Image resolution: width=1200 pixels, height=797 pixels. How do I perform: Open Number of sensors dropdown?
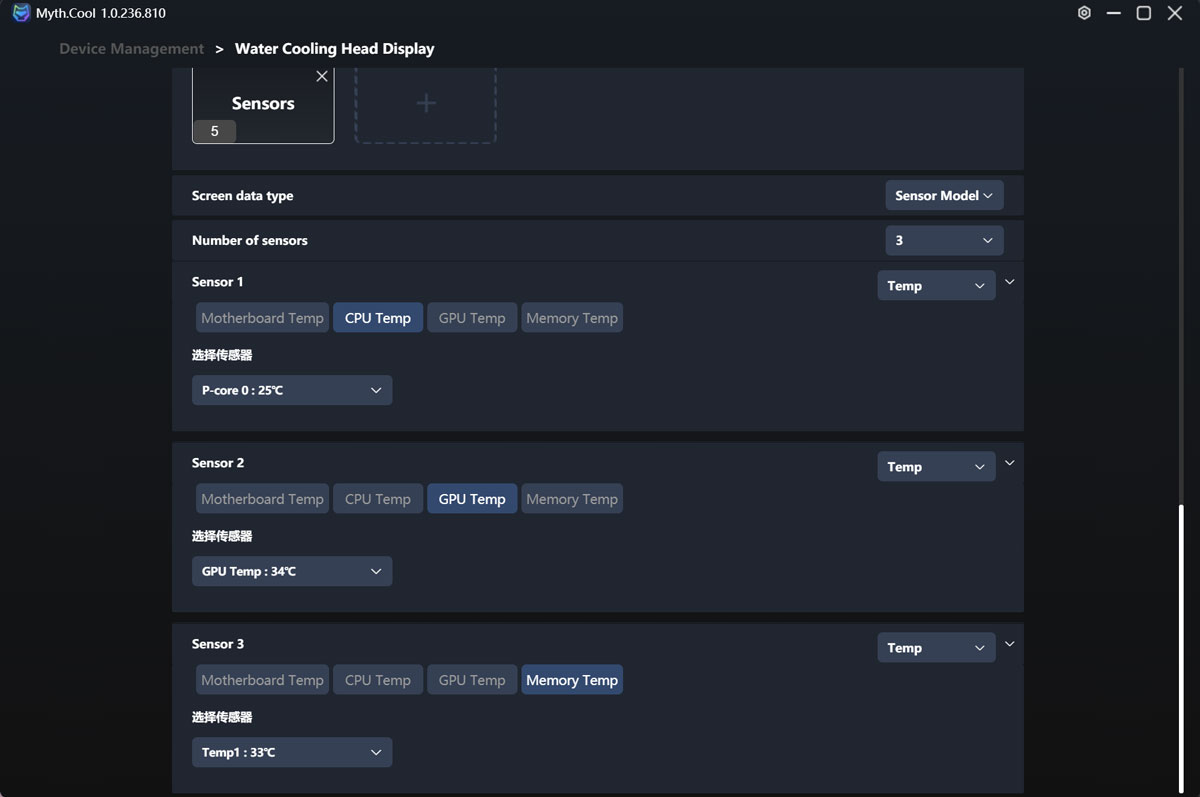[943, 241]
